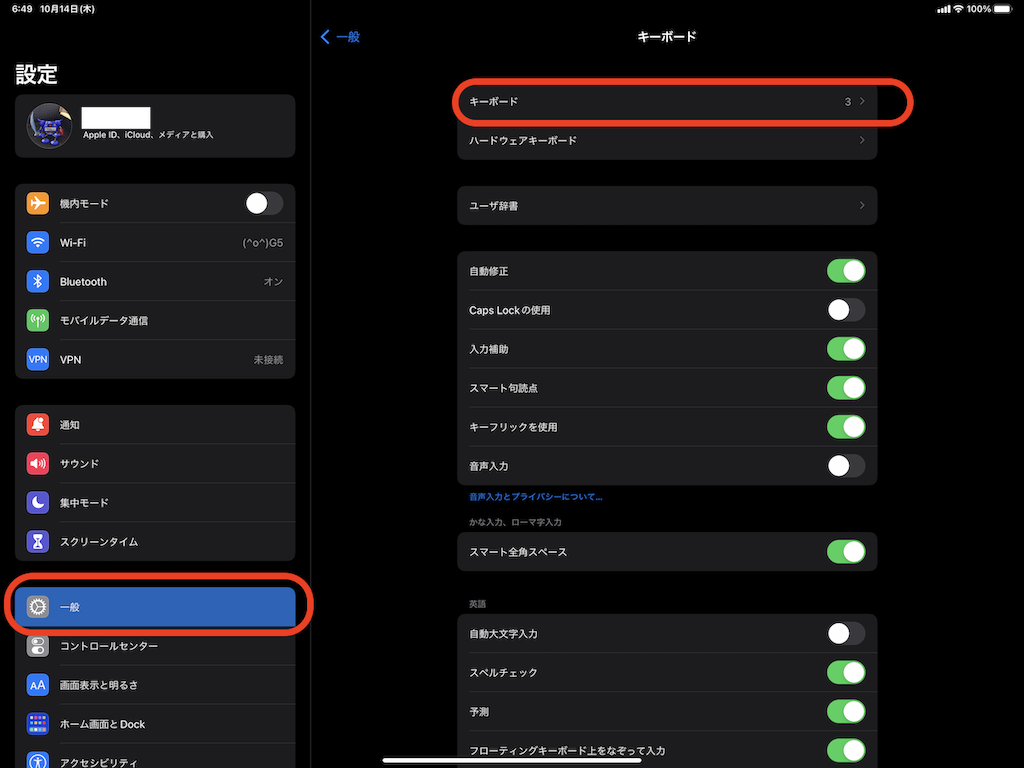Open ハードウェアキーボード row chevron
1024x768 pixels.
(861, 141)
